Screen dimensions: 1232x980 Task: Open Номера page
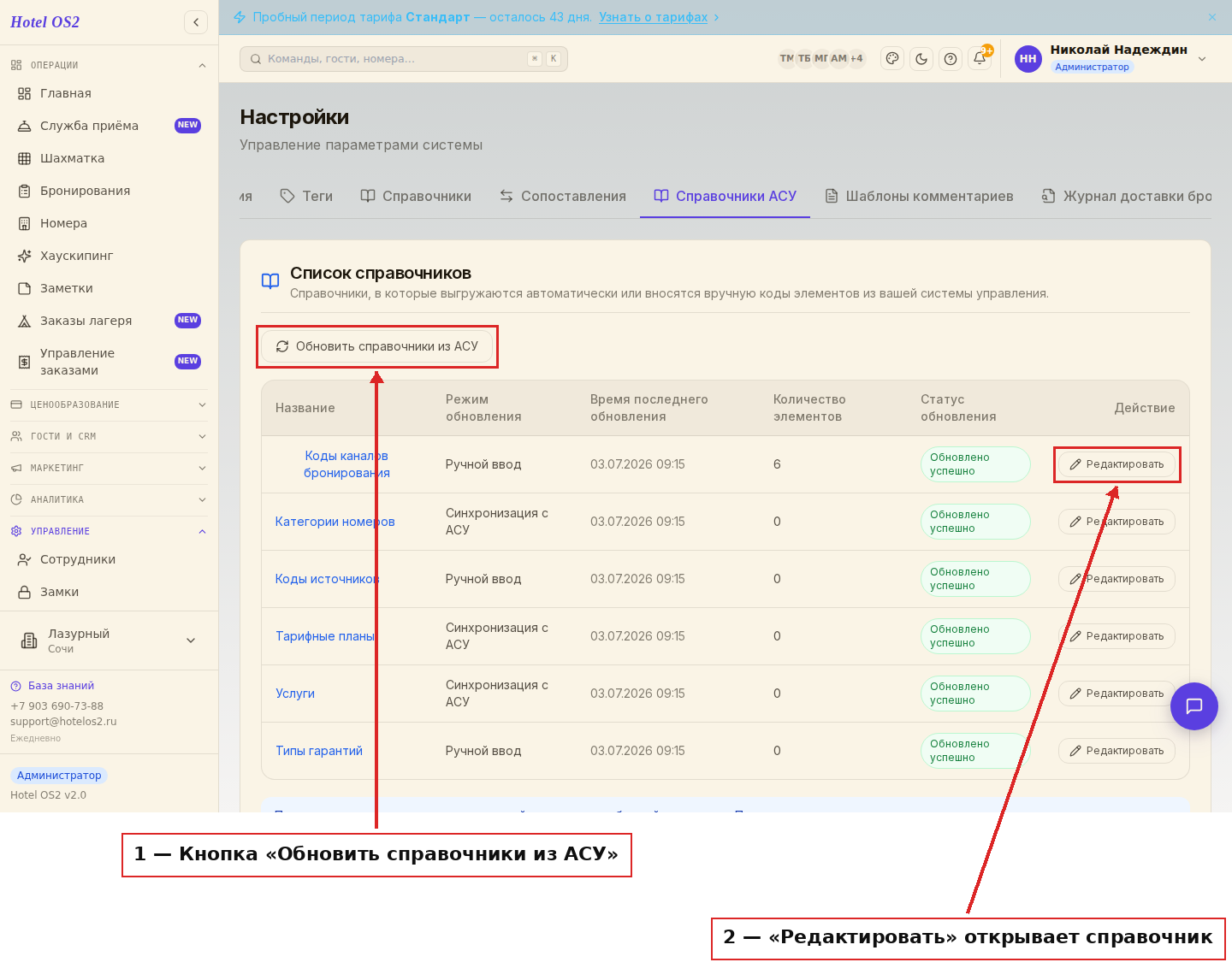click(109, 223)
